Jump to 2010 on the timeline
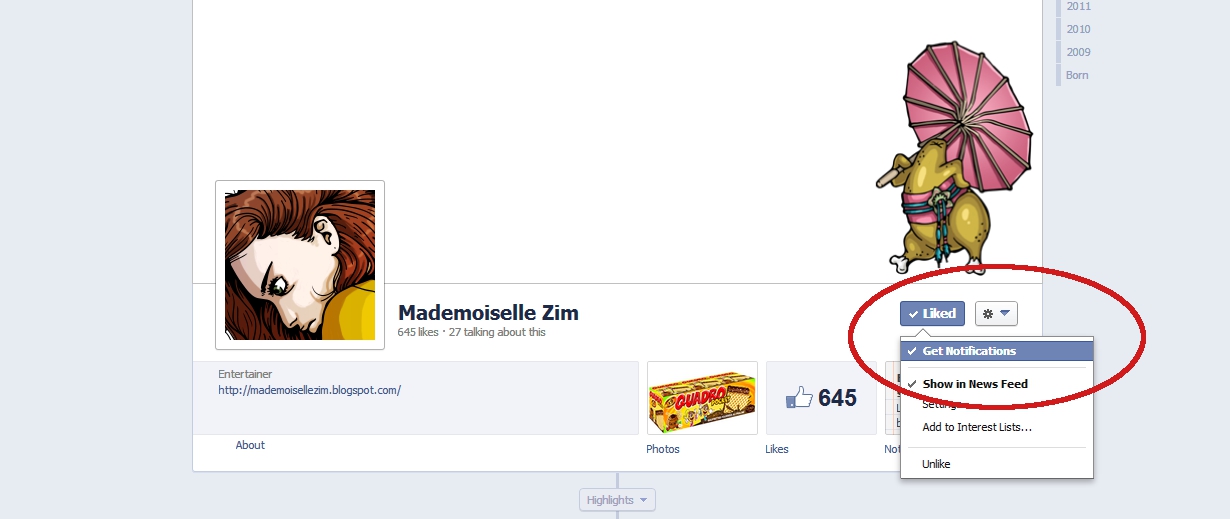Viewport: 1230px width, 519px height. click(x=1078, y=29)
